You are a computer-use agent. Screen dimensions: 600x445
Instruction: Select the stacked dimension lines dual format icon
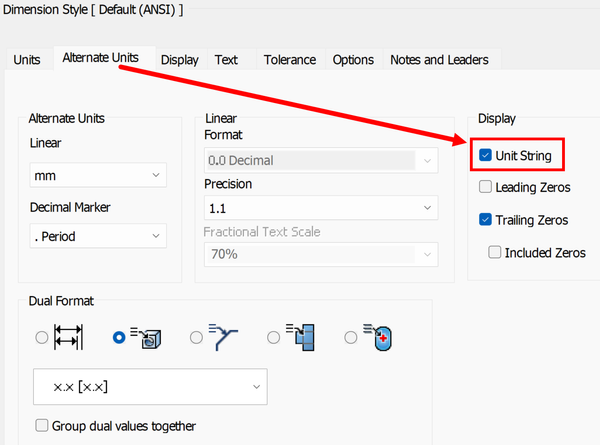[68, 337]
